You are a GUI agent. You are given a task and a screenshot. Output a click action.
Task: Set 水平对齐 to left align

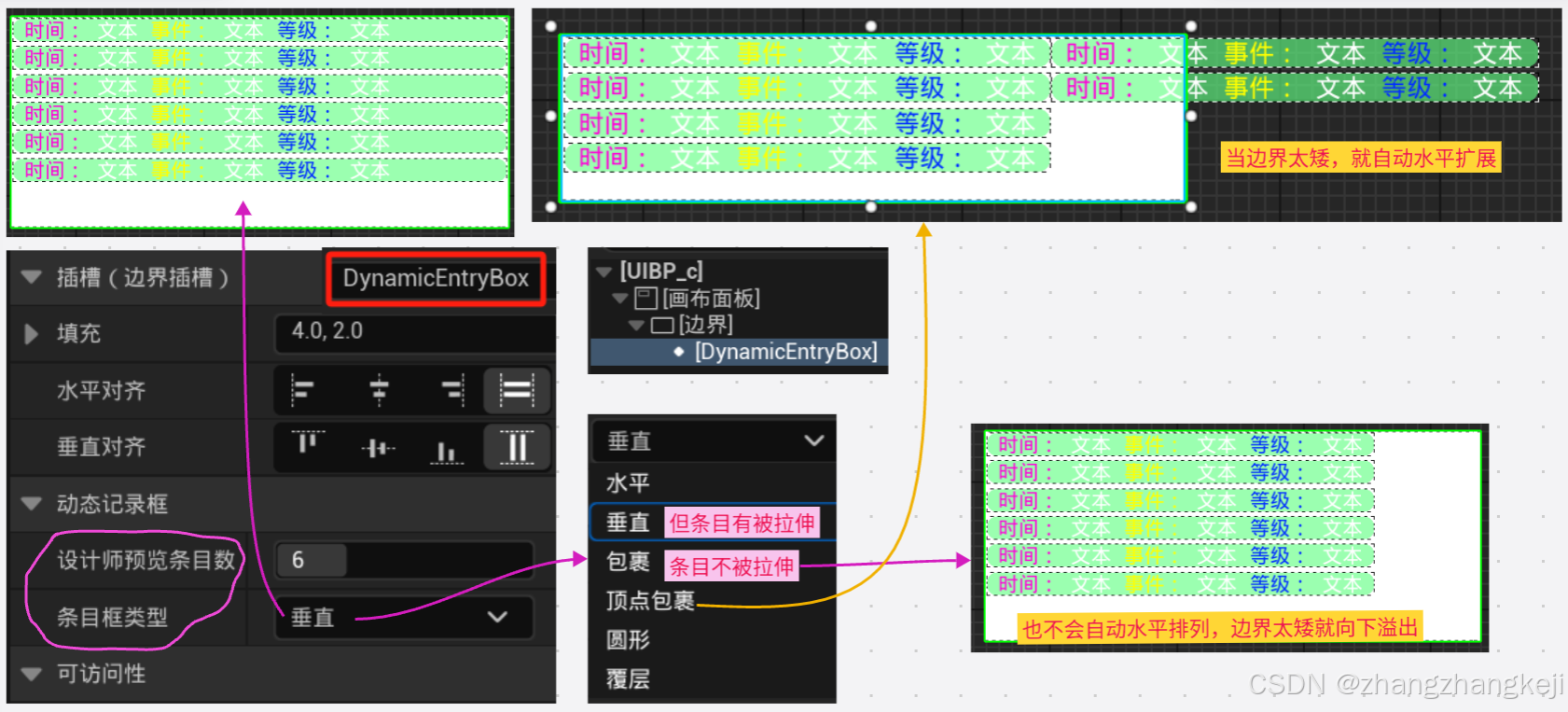pyautogui.click(x=303, y=390)
